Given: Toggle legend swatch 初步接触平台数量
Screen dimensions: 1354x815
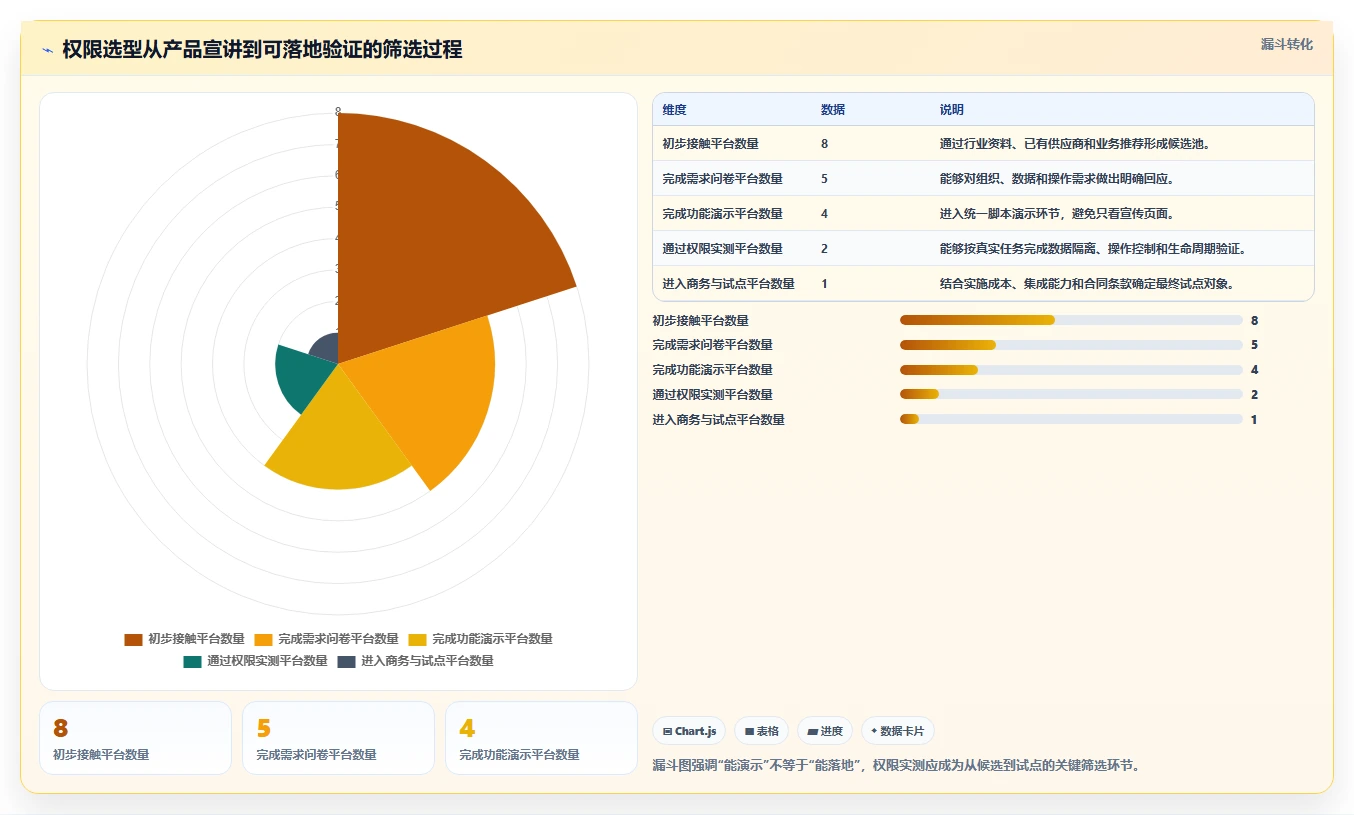Looking at the screenshot, I should coord(133,639).
